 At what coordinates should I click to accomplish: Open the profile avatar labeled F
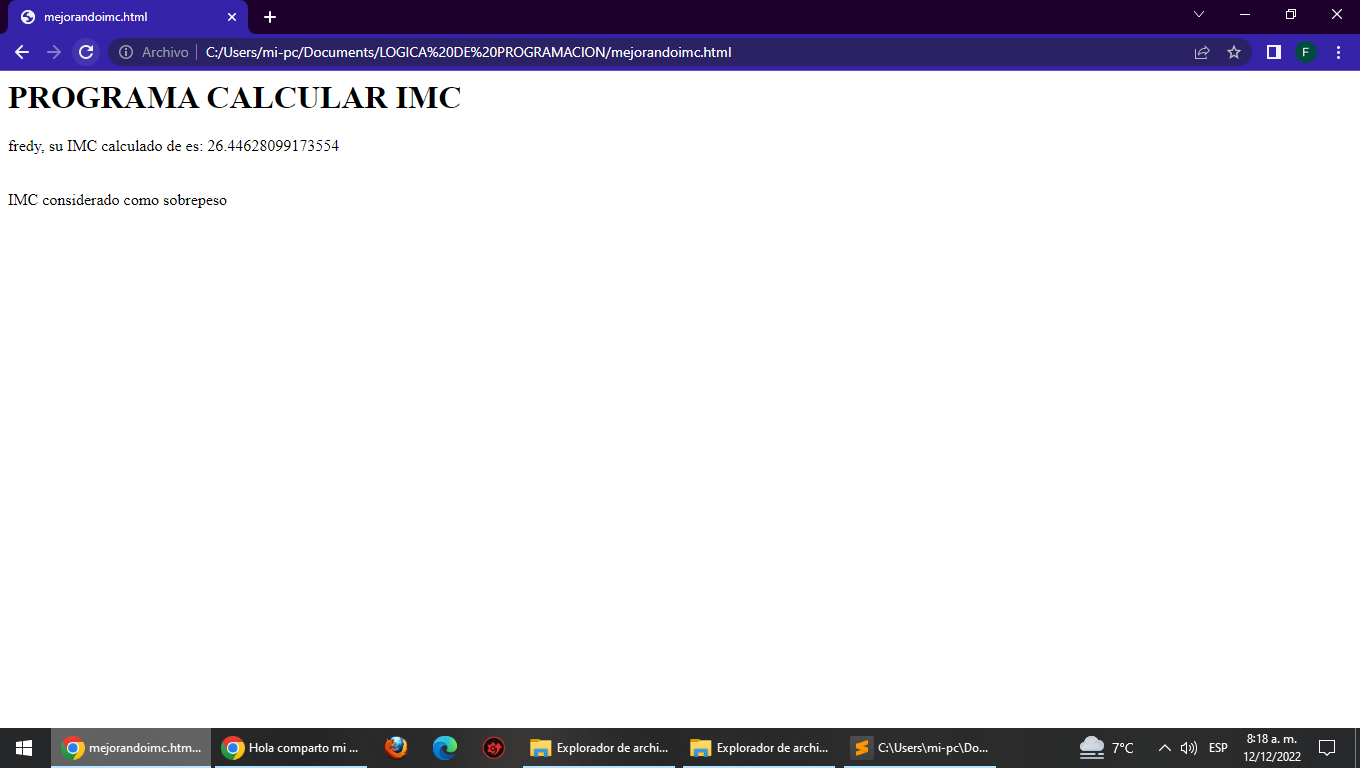tap(1306, 52)
